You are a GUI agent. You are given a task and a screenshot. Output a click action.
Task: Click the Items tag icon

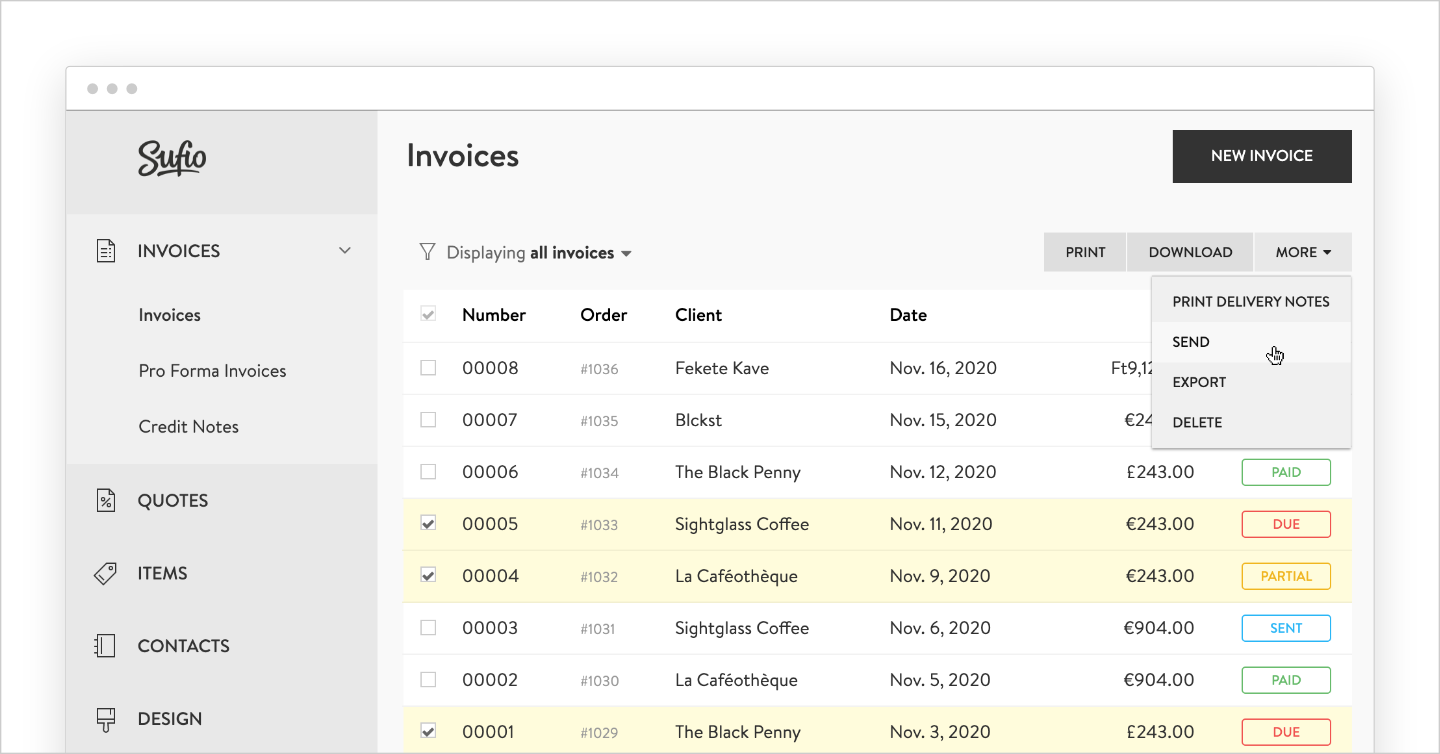click(105, 573)
